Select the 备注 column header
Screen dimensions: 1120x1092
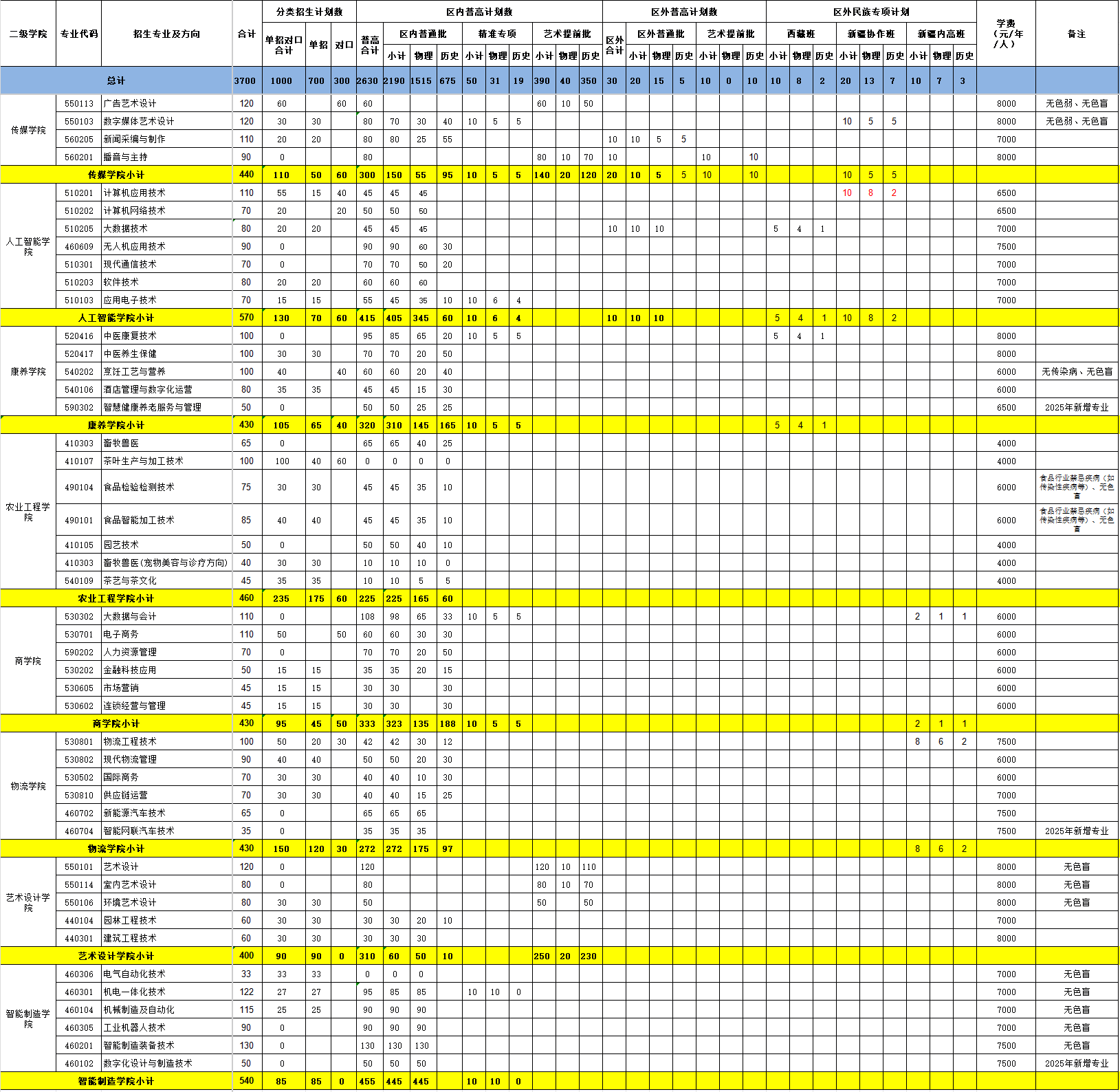pyautogui.click(x=1076, y=34)
